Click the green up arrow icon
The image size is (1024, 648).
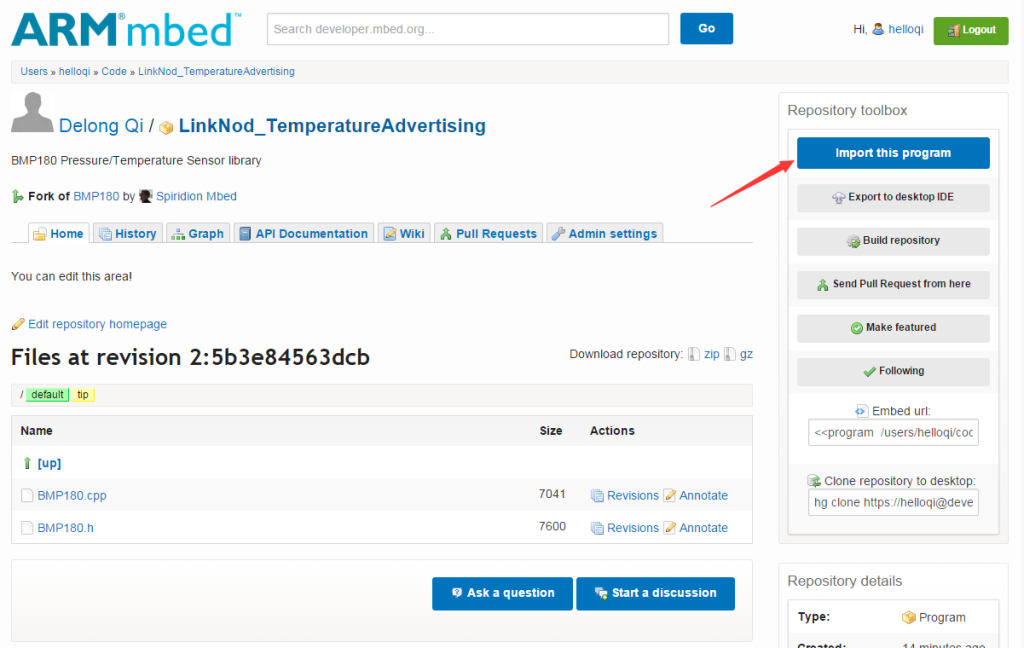pos(27,463)
